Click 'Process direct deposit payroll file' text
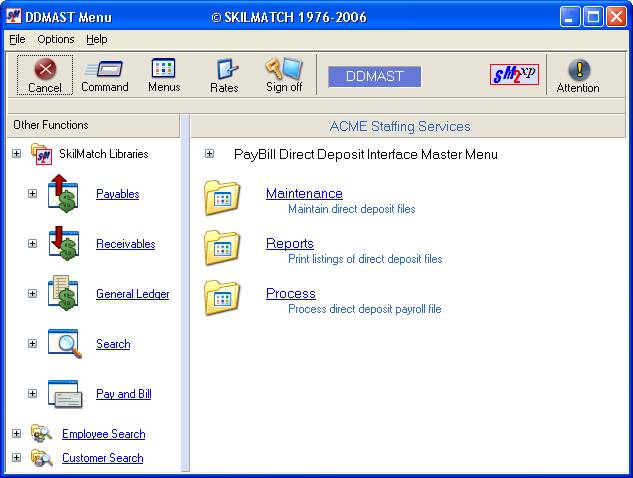Image resolution: width=633 pixels, height=478 pixels. click(365, 309)
